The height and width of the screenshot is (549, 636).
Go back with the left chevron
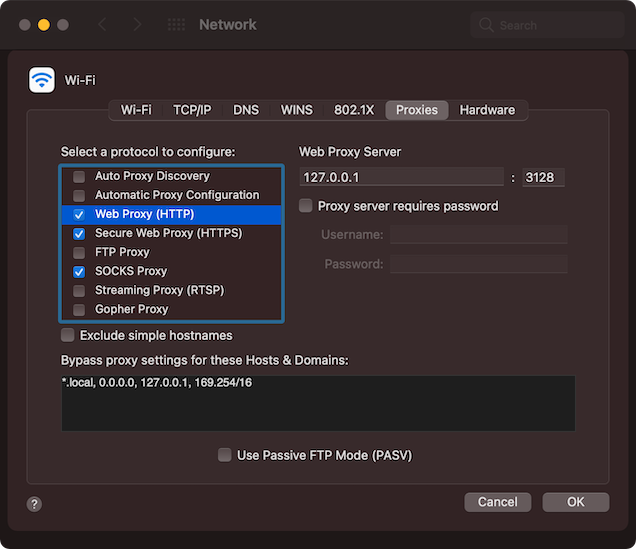(x=104, y=24)
